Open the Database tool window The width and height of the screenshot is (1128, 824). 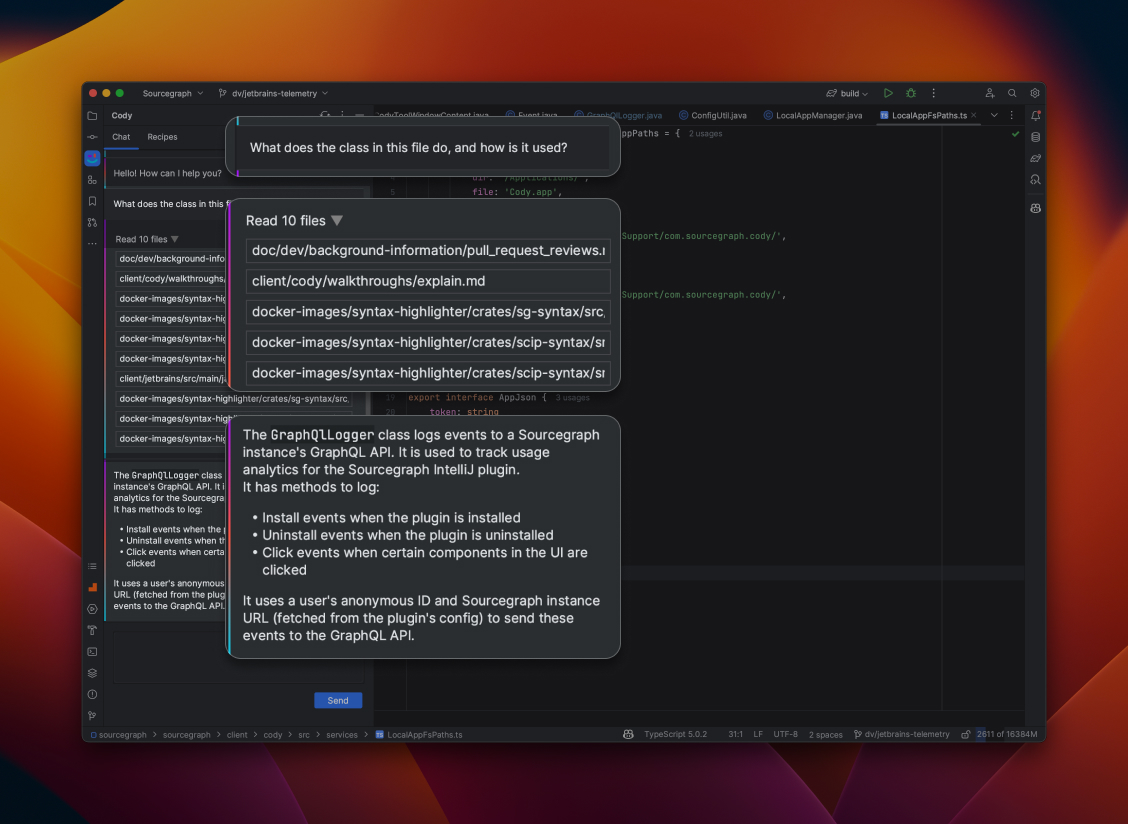click(x=1035, y=137)
